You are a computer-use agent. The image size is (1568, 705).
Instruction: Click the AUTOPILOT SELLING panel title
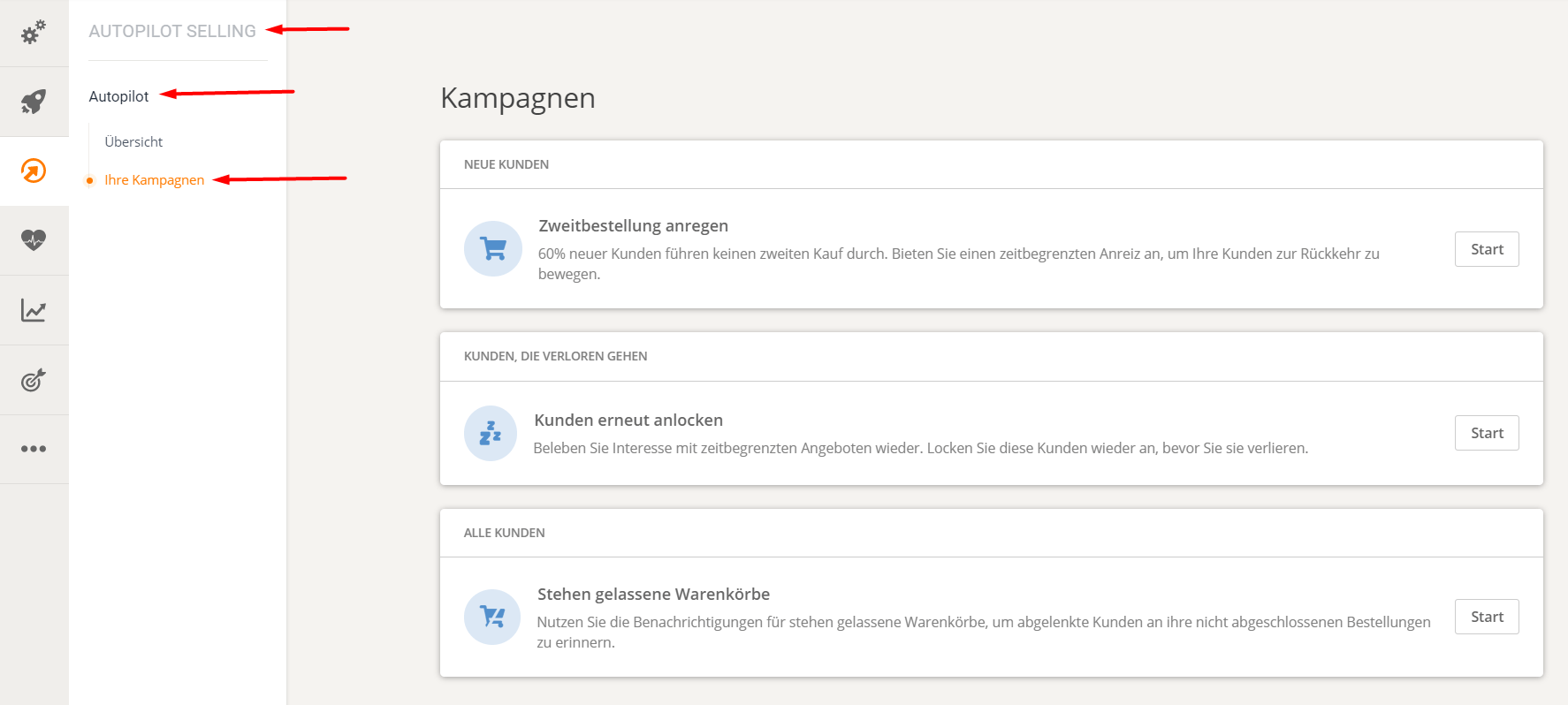click(x=172, y=31)
